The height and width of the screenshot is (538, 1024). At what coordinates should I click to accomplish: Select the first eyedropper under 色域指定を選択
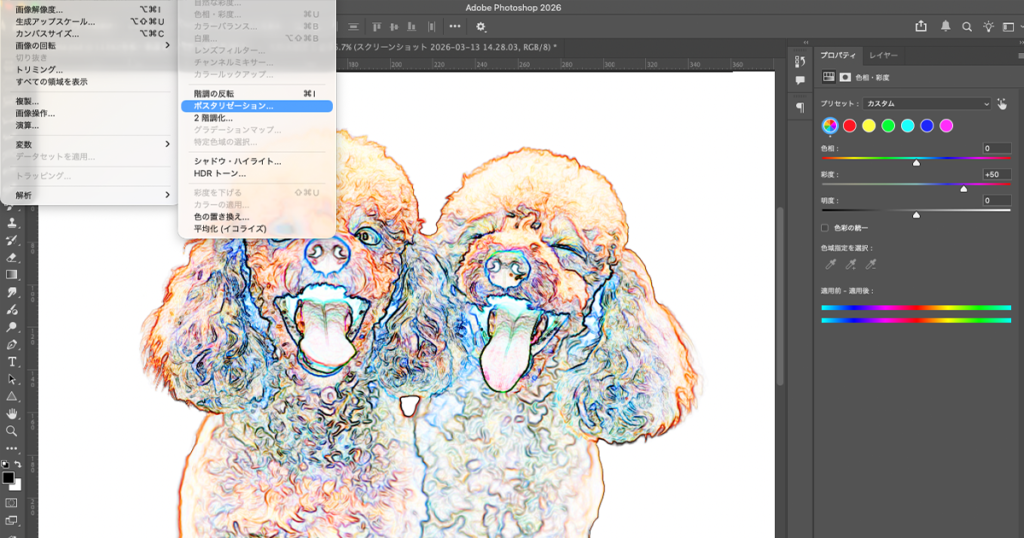(x=830, y=264)
